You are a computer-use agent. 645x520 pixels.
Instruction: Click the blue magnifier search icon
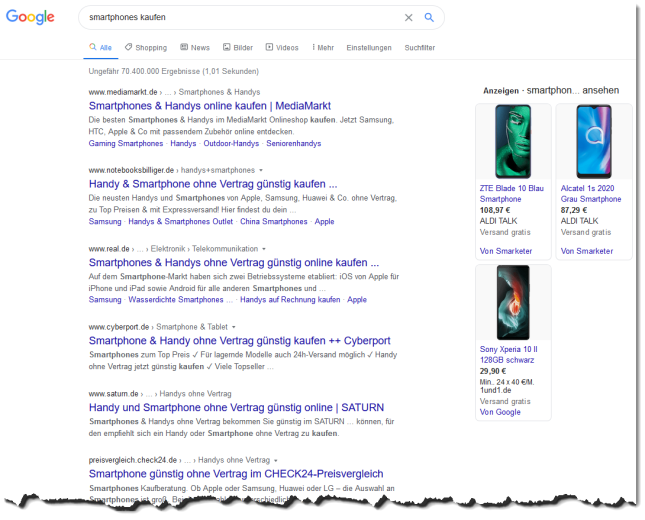click(429, 17)
